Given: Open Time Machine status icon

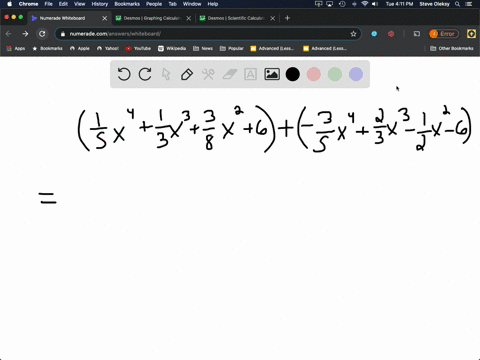Looking at the screenshot, I should tap(342, 4).
